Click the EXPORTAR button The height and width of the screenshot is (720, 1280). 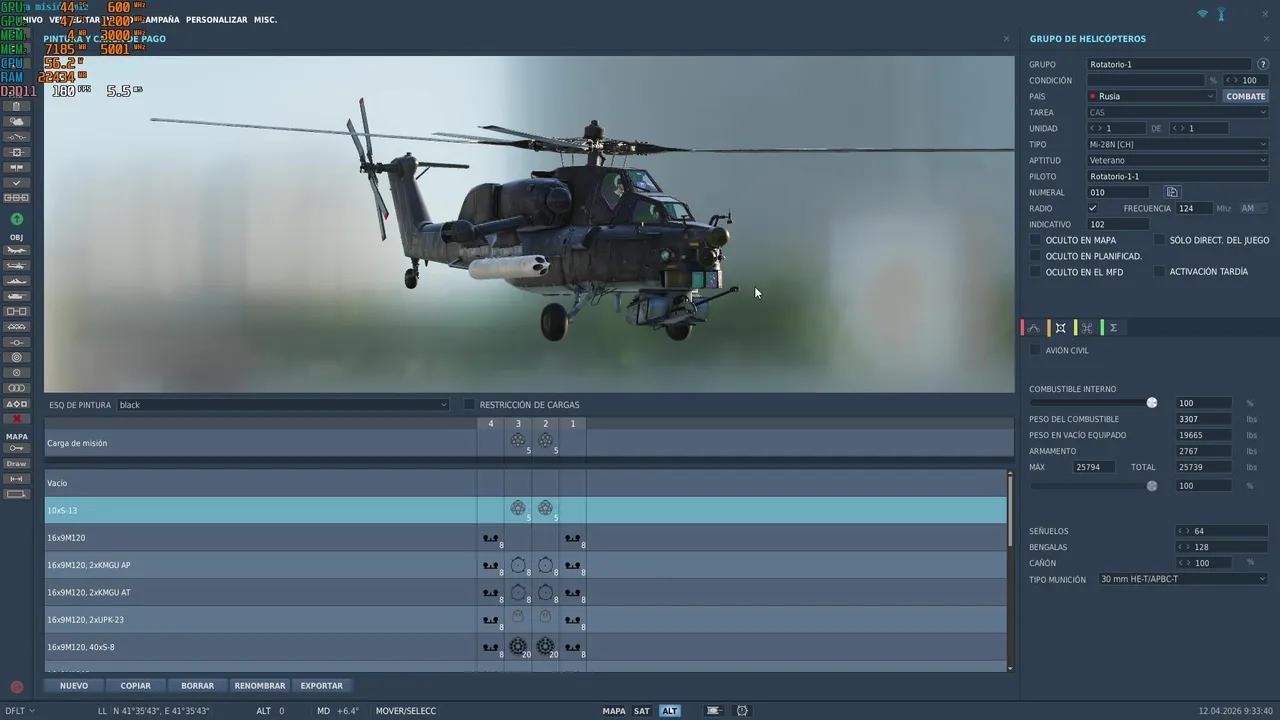(322, 686)
